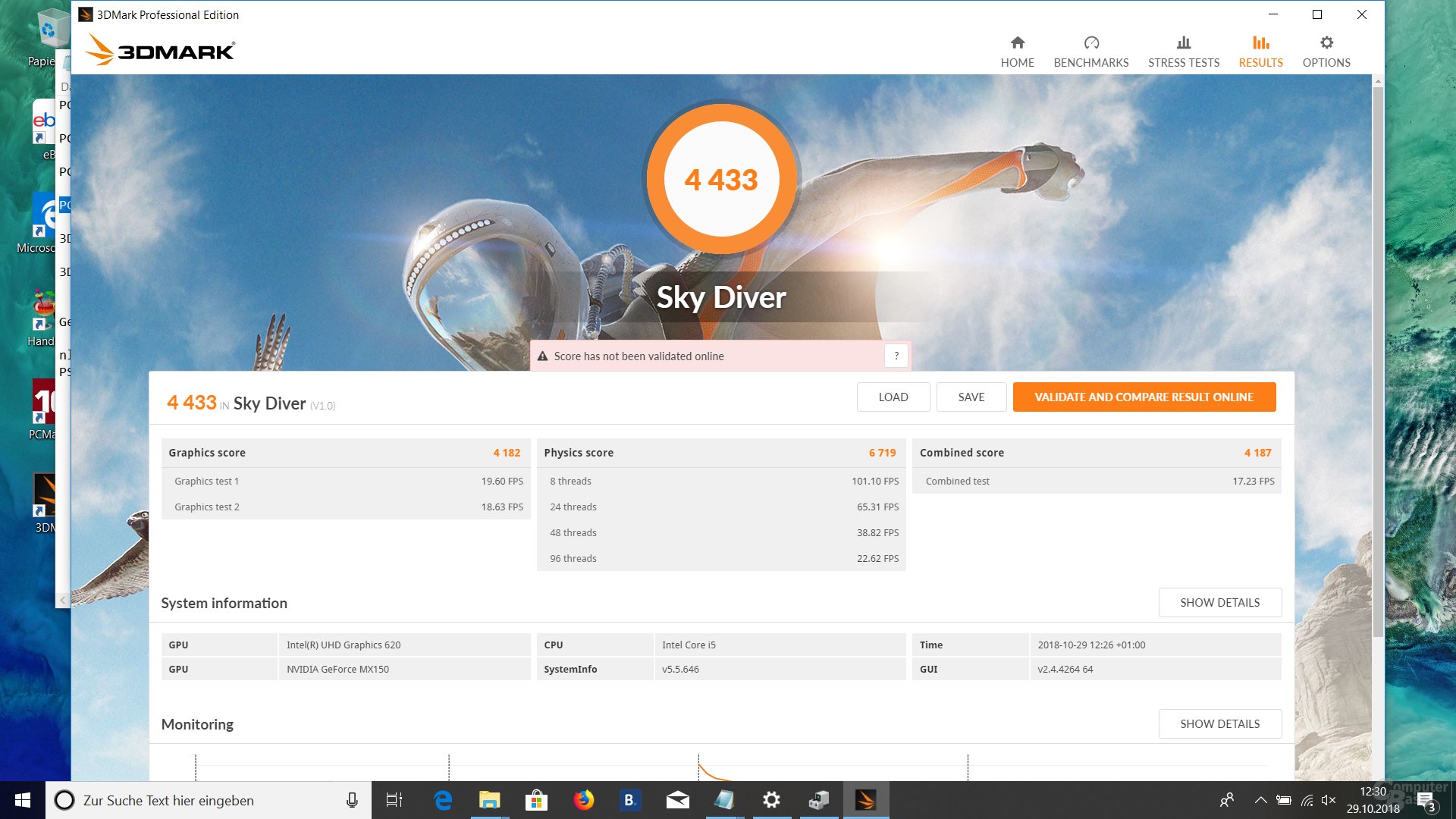Select the RESULTS tab
Screen dimensions: 1456x819
[1260, 52]
